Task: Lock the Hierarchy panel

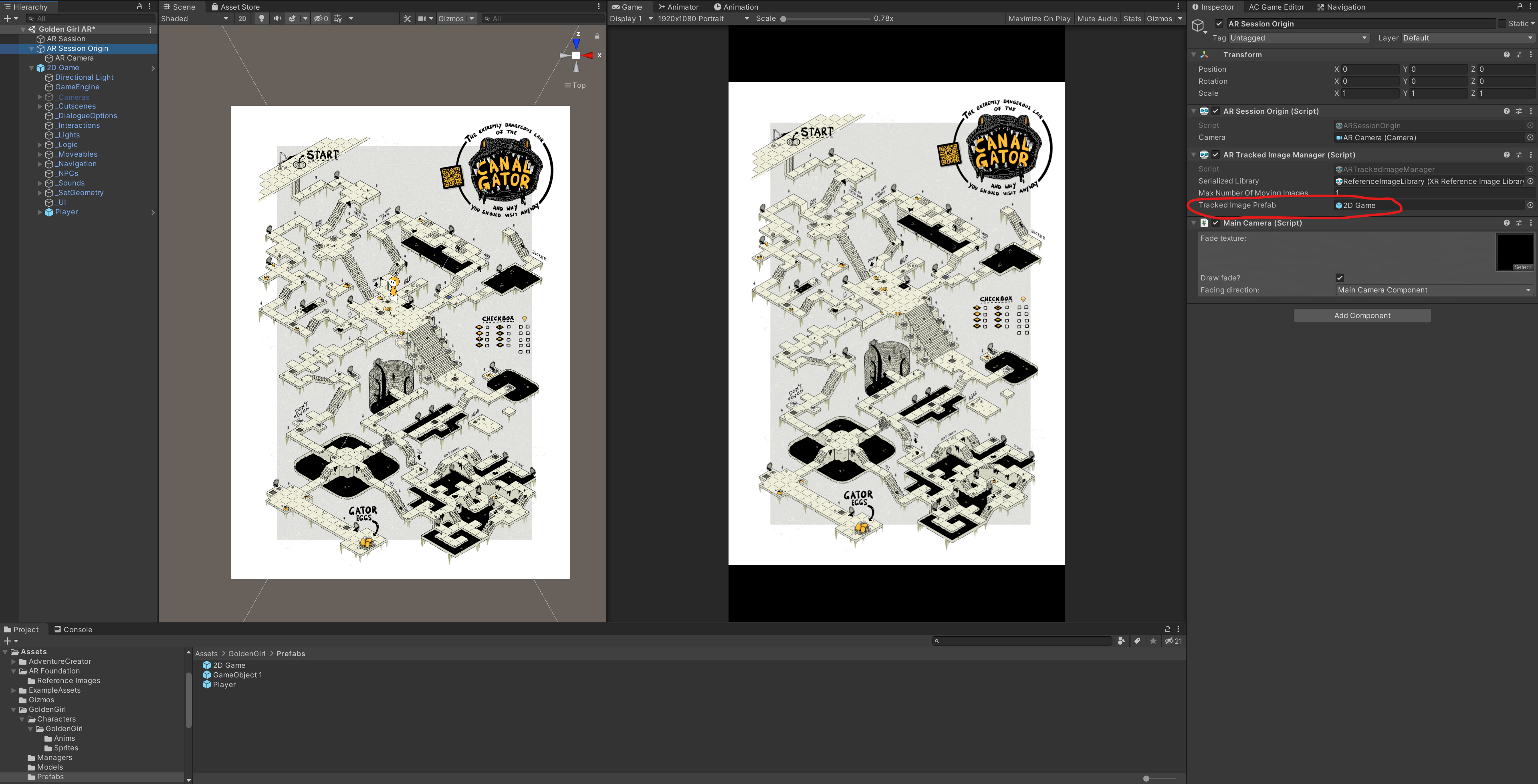Action: pos(139,6)
